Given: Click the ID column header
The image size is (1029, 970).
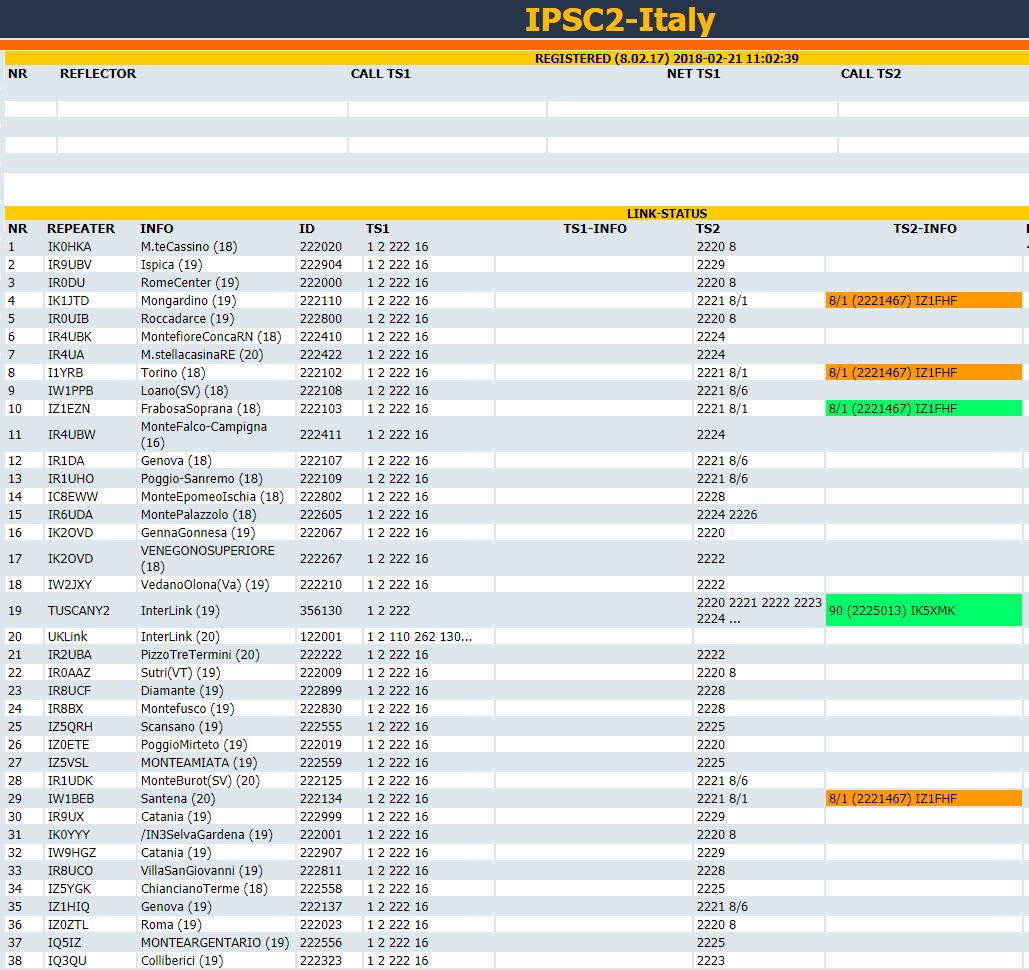Looking at the screenshot, I should tap(306, 228).
